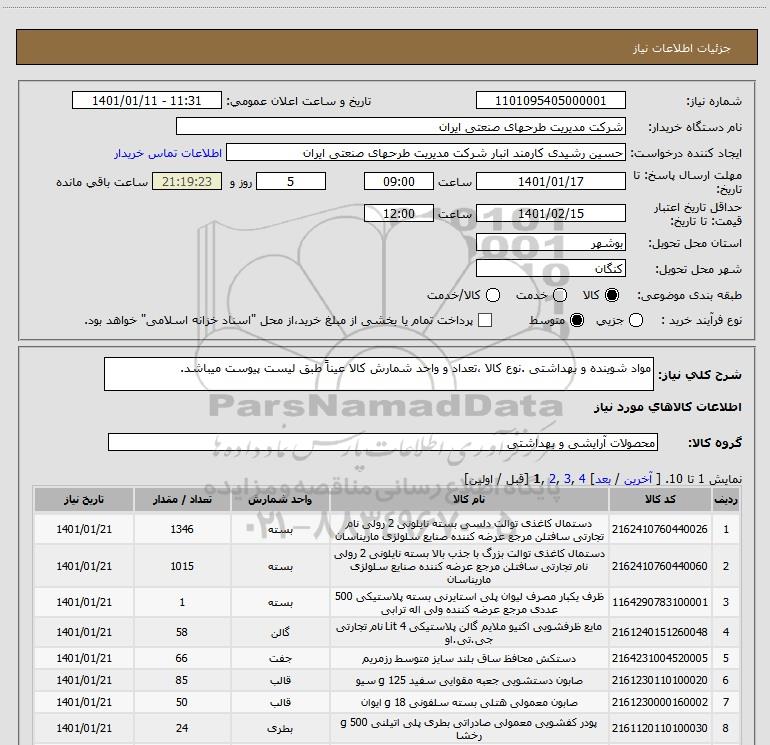Click the announcement date field 1401/01/11 - 11:31
Screen dimensions: 770x745
[x=147, y=101]
